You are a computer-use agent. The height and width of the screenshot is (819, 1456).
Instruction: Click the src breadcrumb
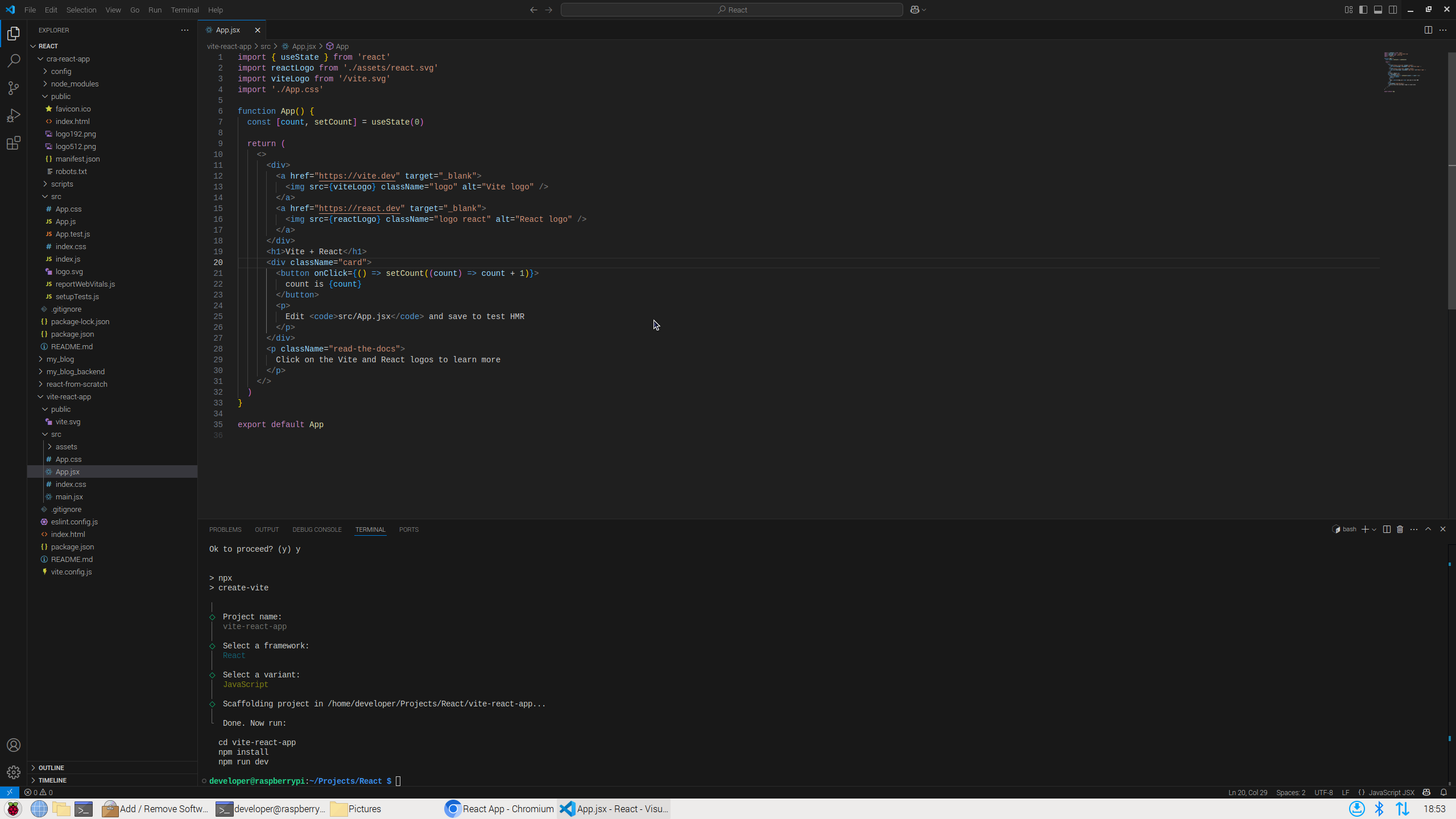tap(266, 47)
